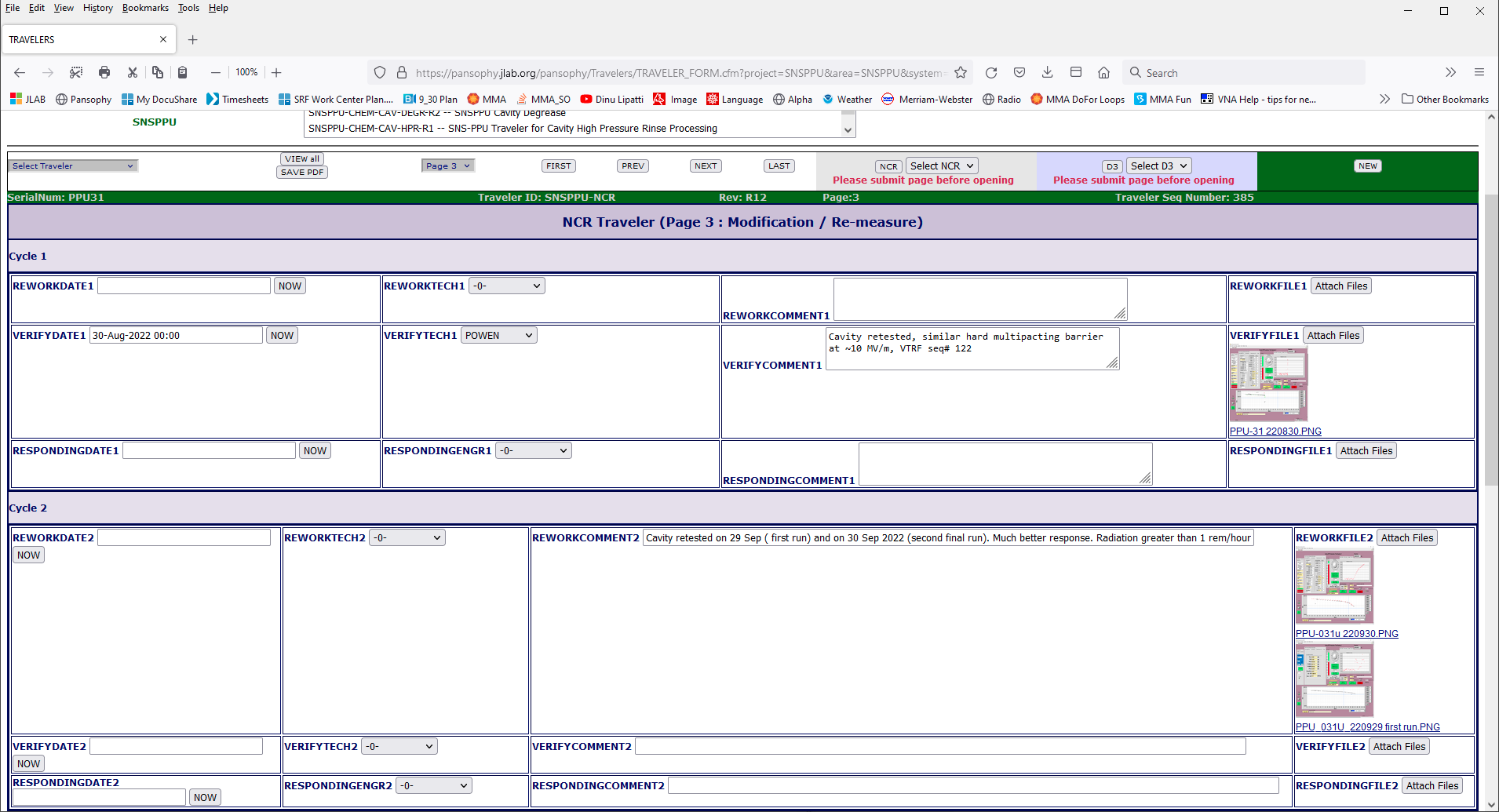This screenshot has width=1499, height=812.
Task: Open the JLAB bookmark
Action: click(x=27, y=99)
